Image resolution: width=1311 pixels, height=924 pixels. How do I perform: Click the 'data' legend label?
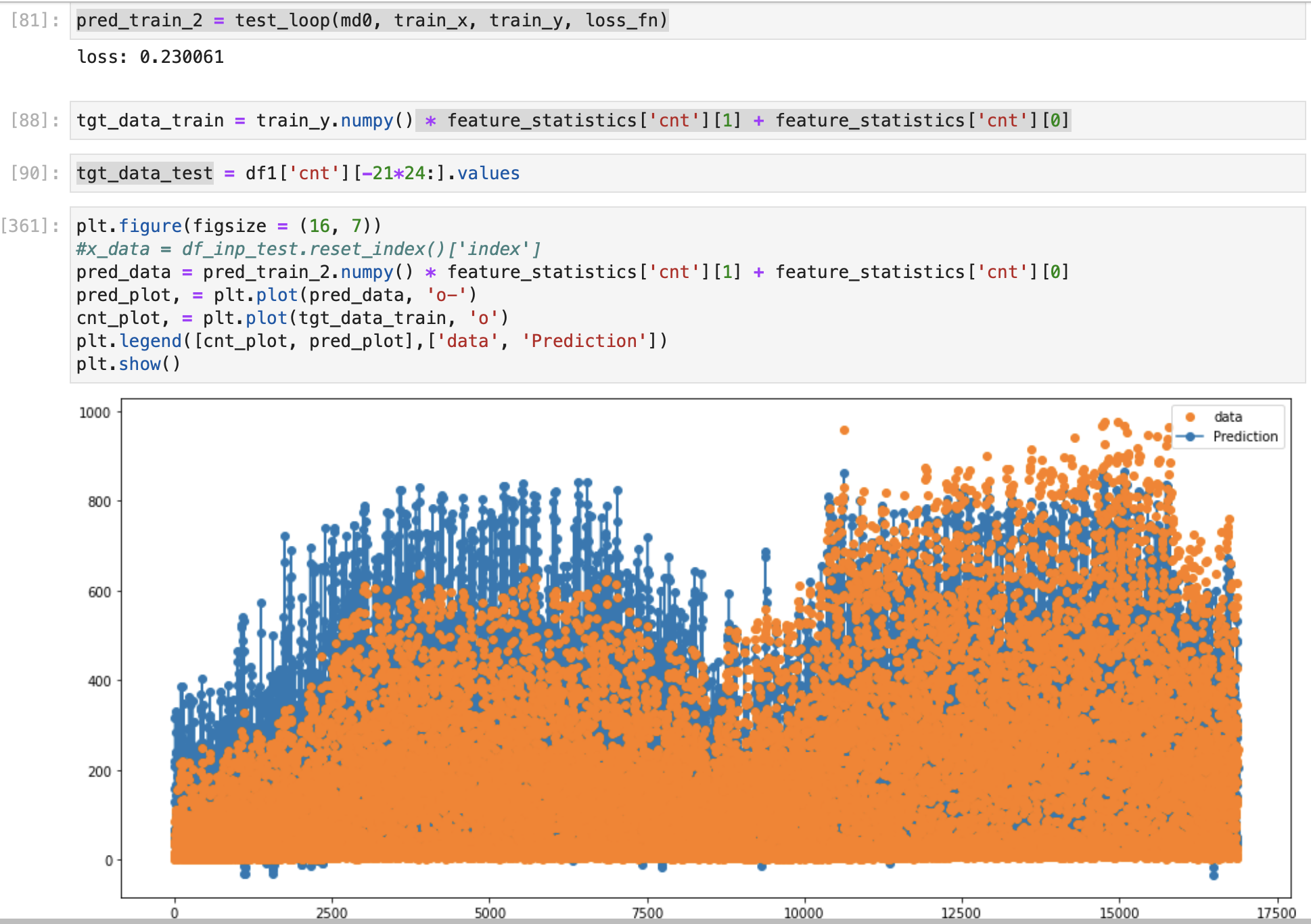tap(1228, 417)
